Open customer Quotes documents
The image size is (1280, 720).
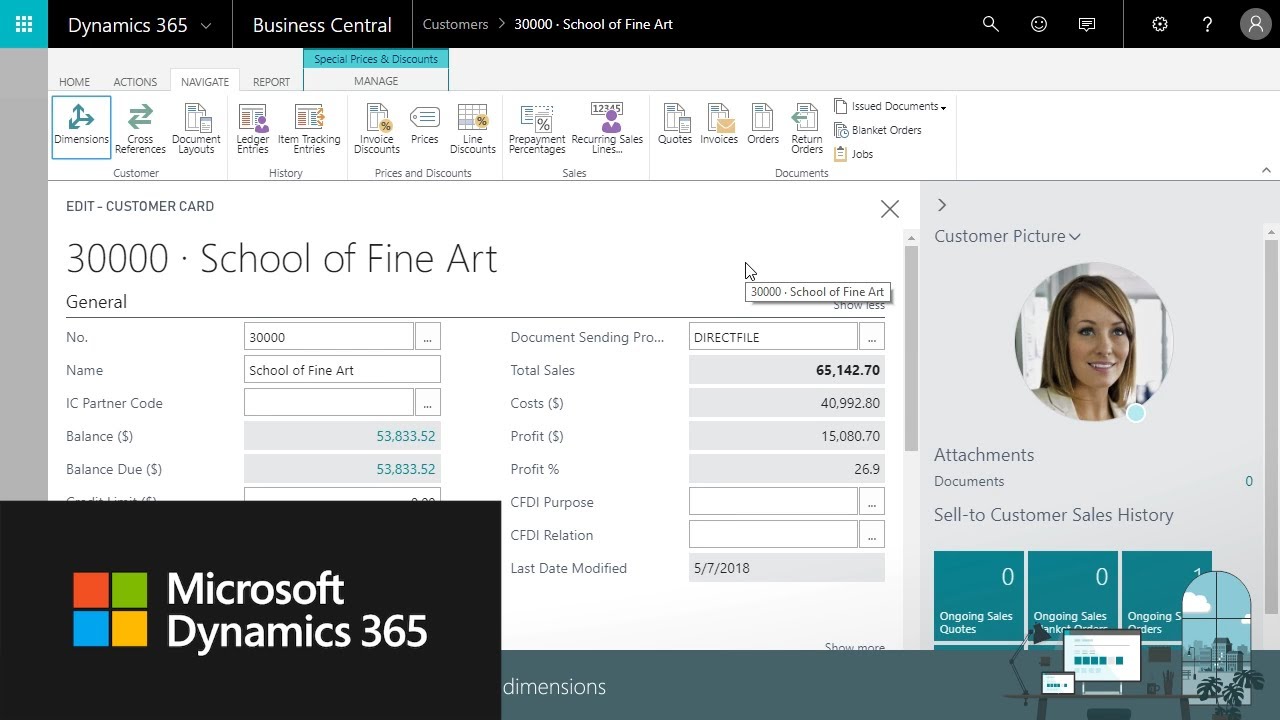(x=675, y=125)
